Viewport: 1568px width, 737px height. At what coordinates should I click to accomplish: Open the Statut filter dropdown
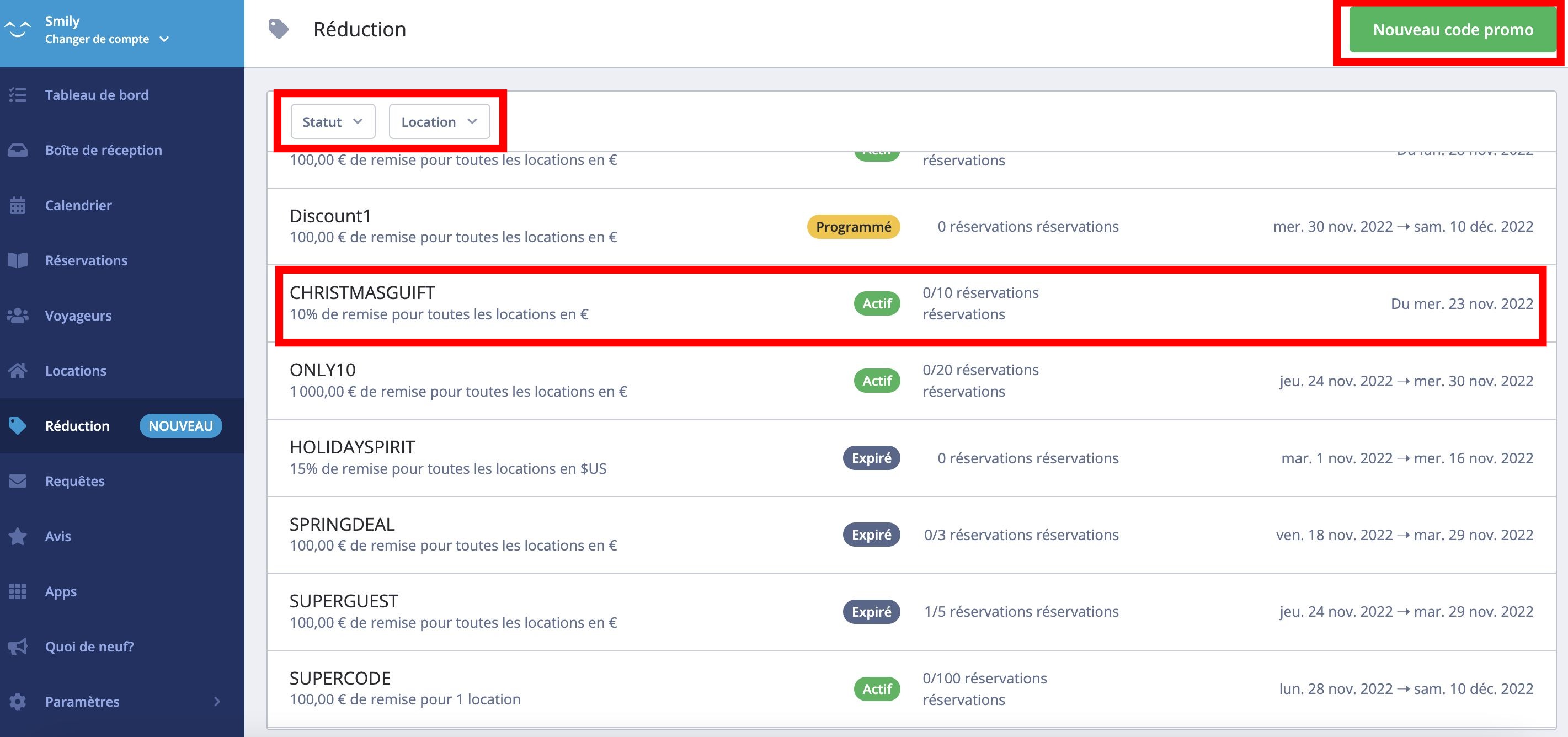click(332, 122)
